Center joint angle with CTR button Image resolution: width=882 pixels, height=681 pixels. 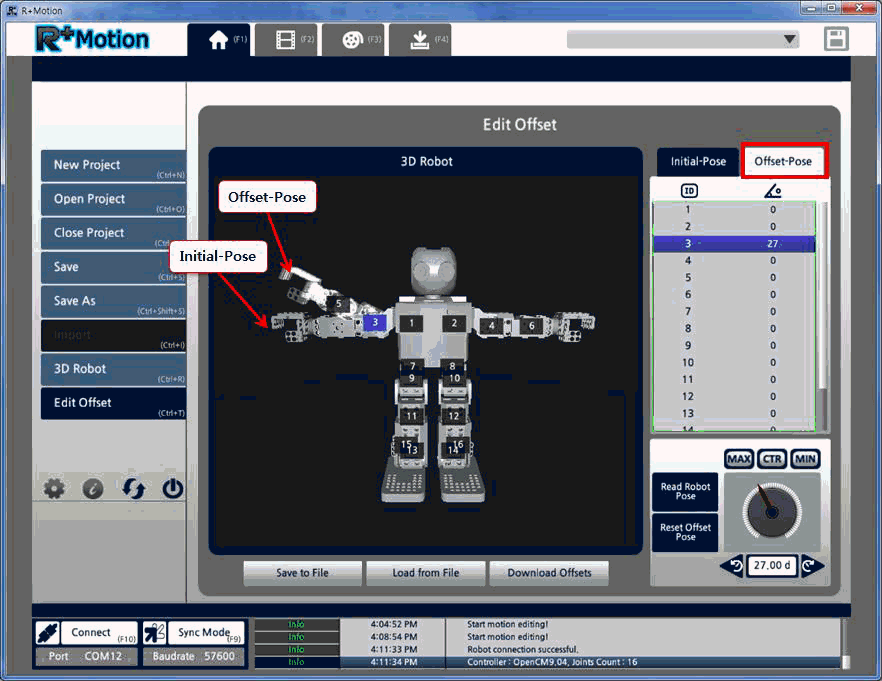[772, 459]
